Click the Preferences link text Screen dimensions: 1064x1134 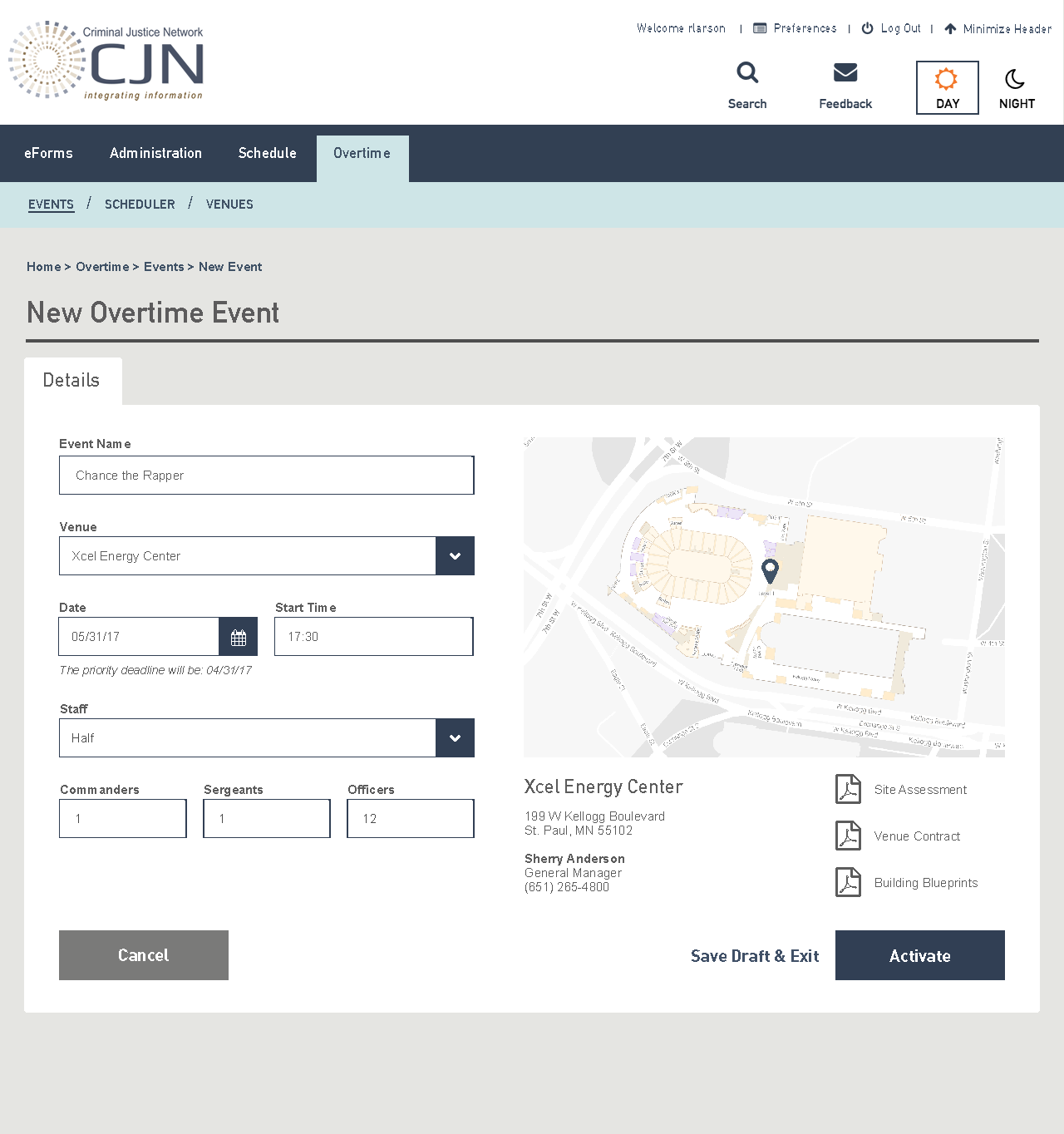tap(805, 28)
